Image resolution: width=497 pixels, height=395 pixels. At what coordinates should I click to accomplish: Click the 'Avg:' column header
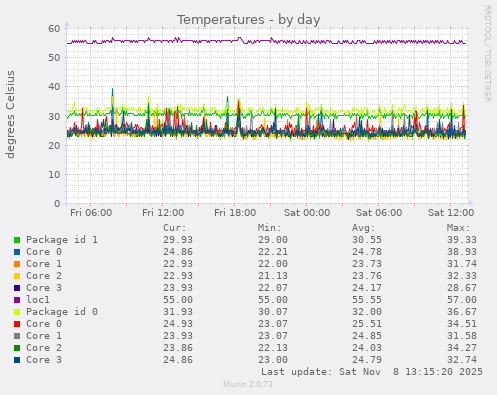click(364, 228)
